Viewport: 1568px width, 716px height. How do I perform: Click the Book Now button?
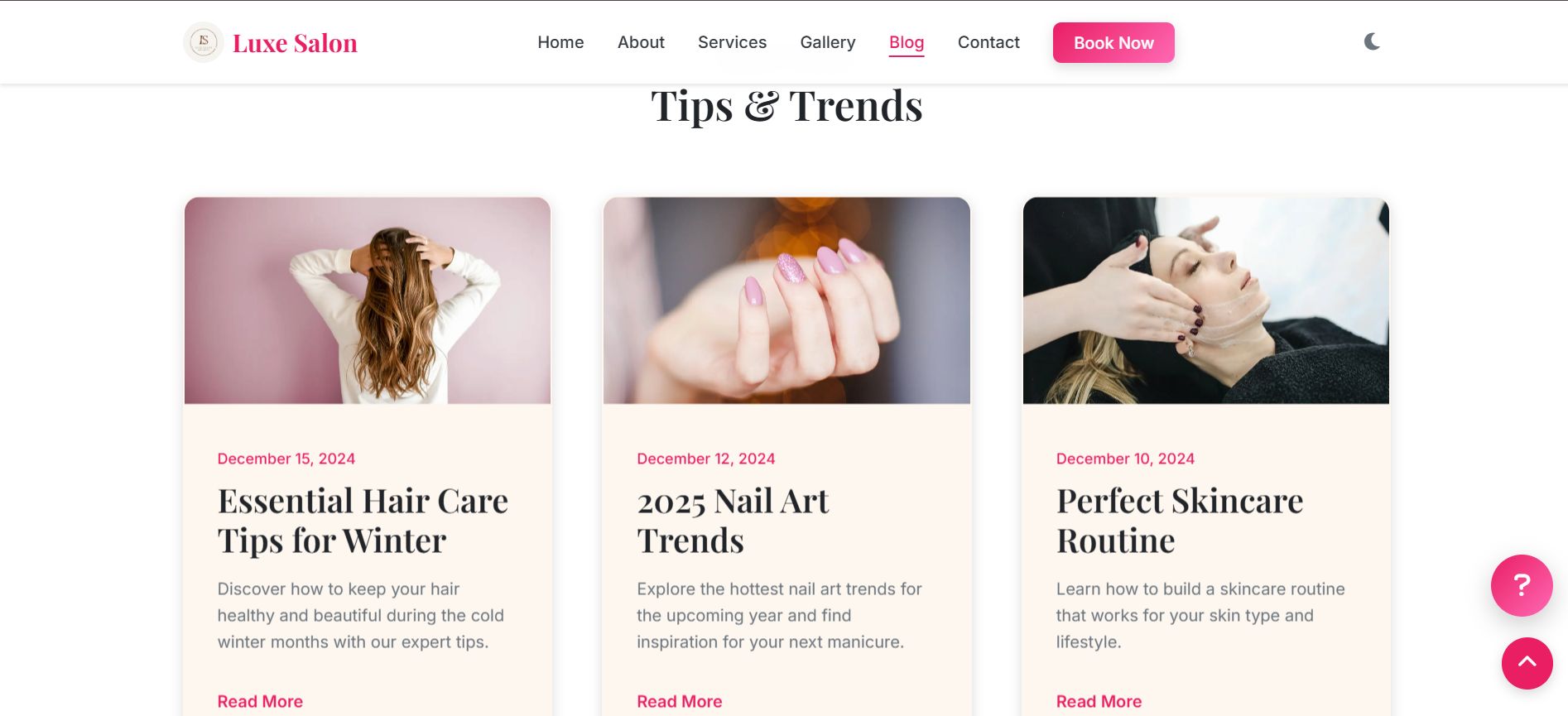(x=1113, y=42)
